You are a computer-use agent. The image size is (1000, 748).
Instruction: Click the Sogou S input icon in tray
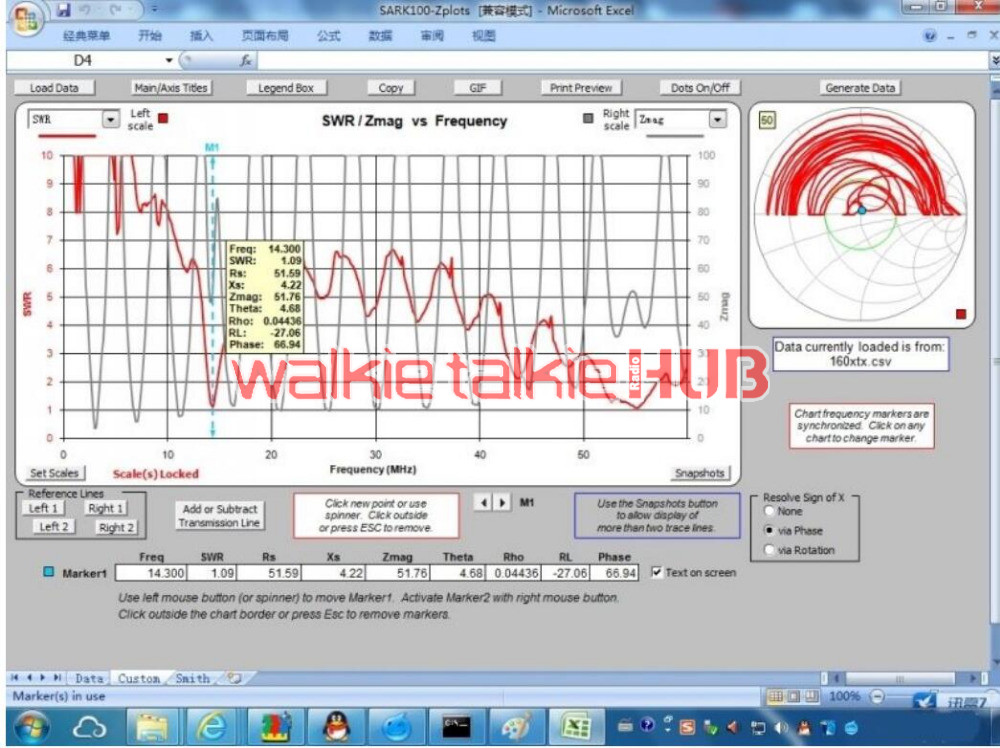(x=688, y=727)
